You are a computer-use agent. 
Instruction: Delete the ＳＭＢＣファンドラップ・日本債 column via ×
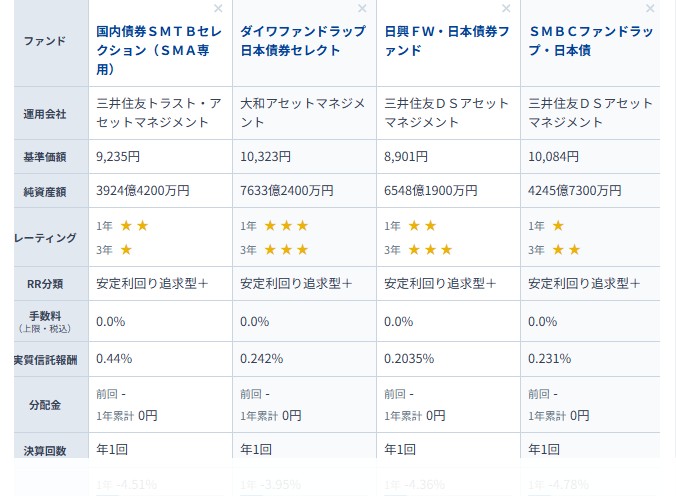pos(650,8)
